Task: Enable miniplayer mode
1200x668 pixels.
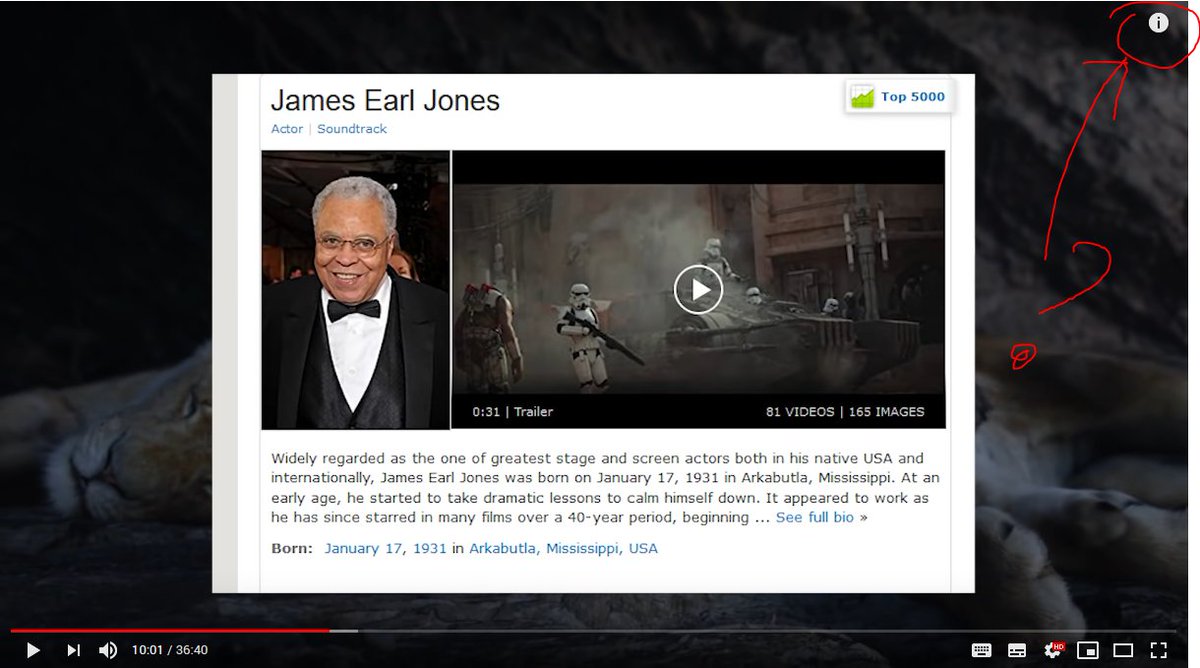Action: [1087, 650]
